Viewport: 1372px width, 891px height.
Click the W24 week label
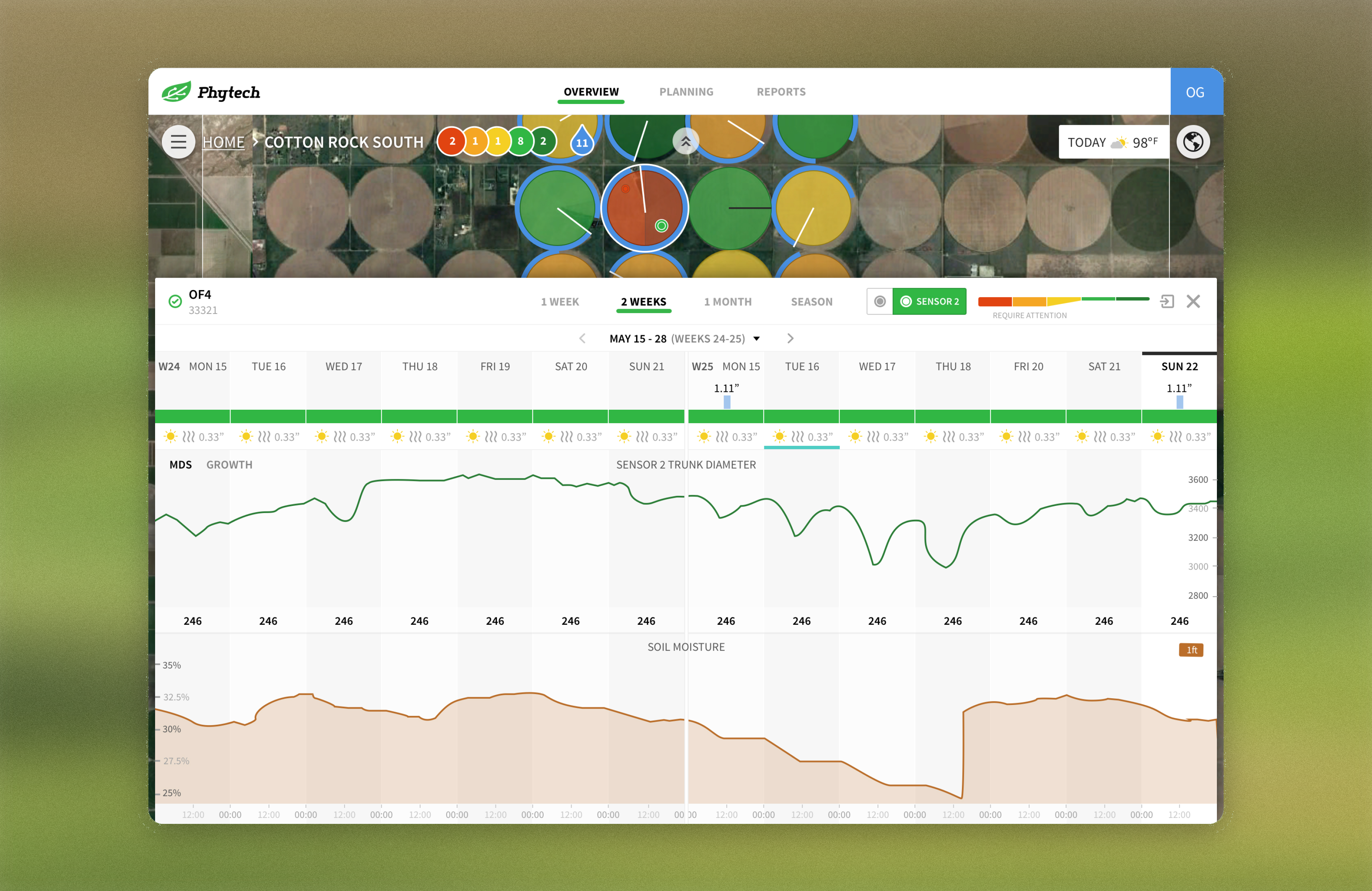click(x=169, y=366)
